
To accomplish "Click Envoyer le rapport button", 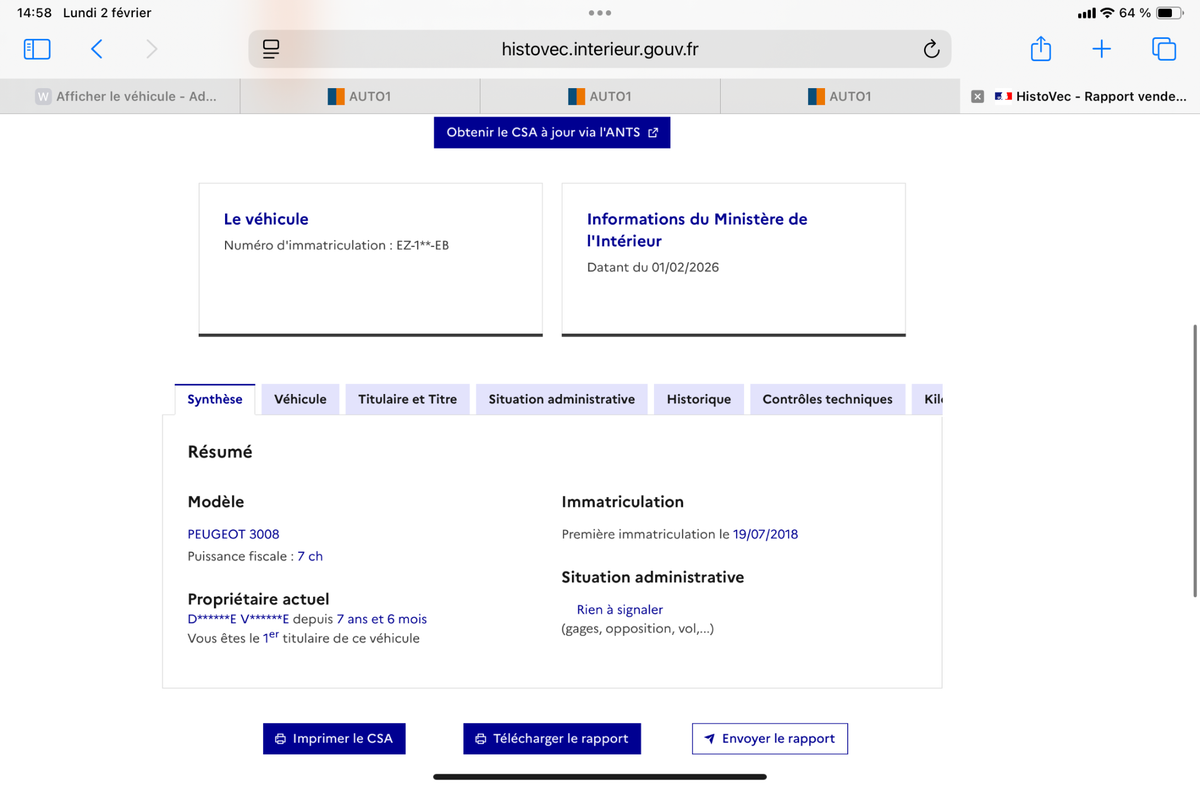I will point(769,738).
